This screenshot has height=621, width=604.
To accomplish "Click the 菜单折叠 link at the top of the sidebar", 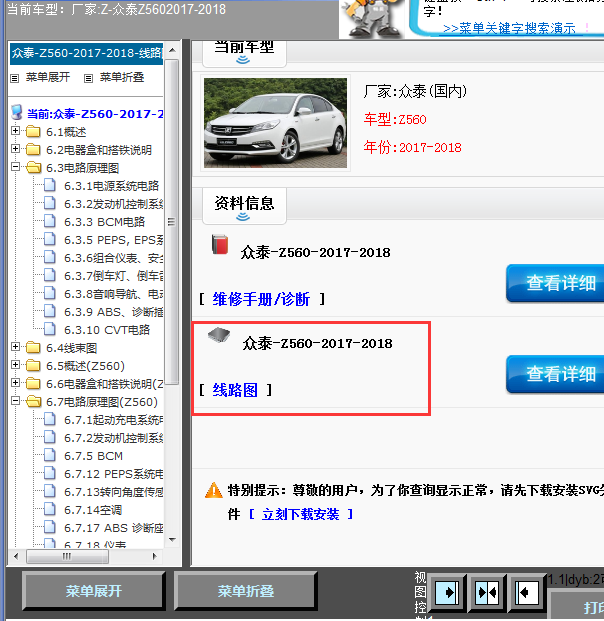I will click(x=122, y=77).
